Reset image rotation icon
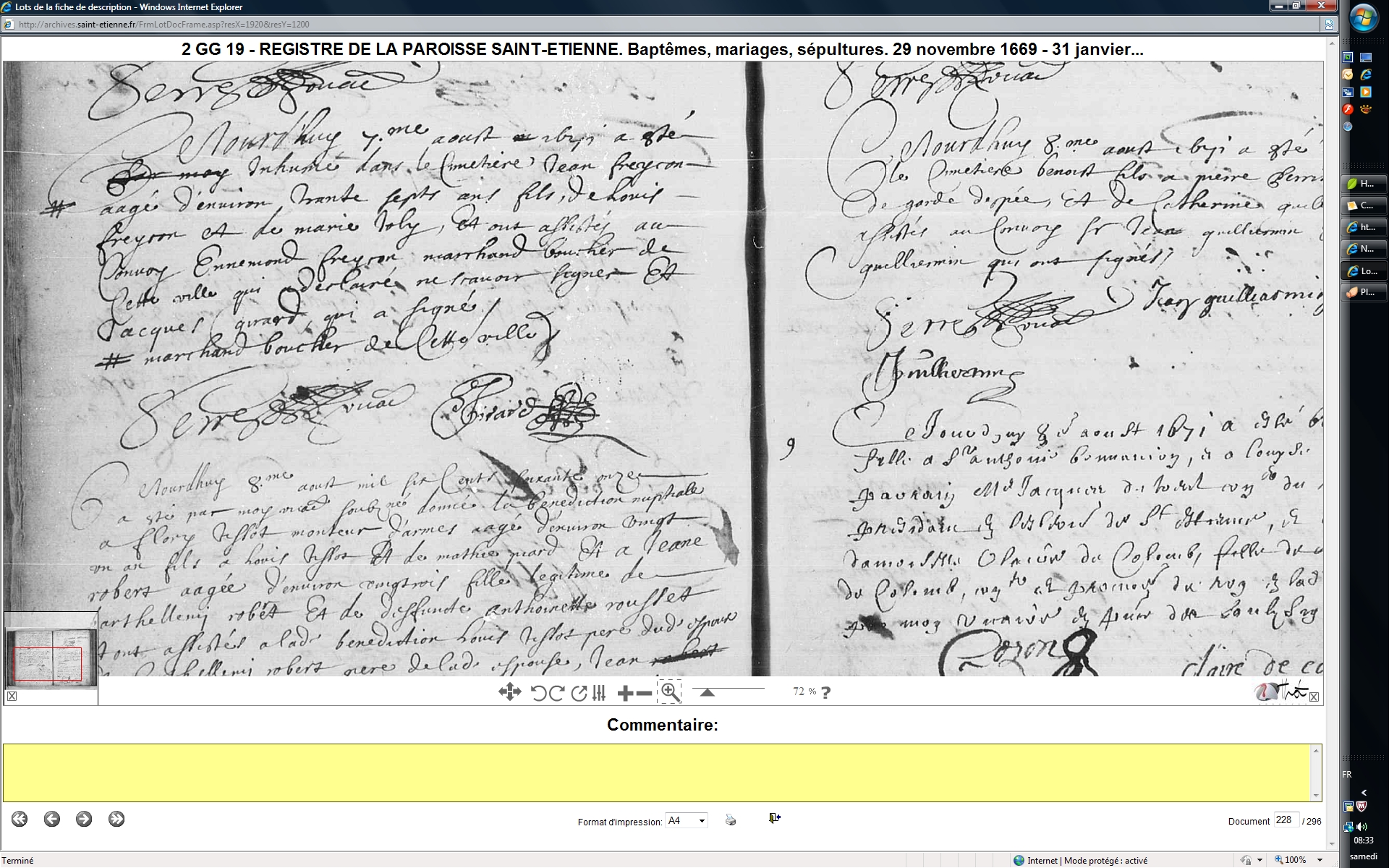This screenshot has width=1389, height=868. point(579,693)
